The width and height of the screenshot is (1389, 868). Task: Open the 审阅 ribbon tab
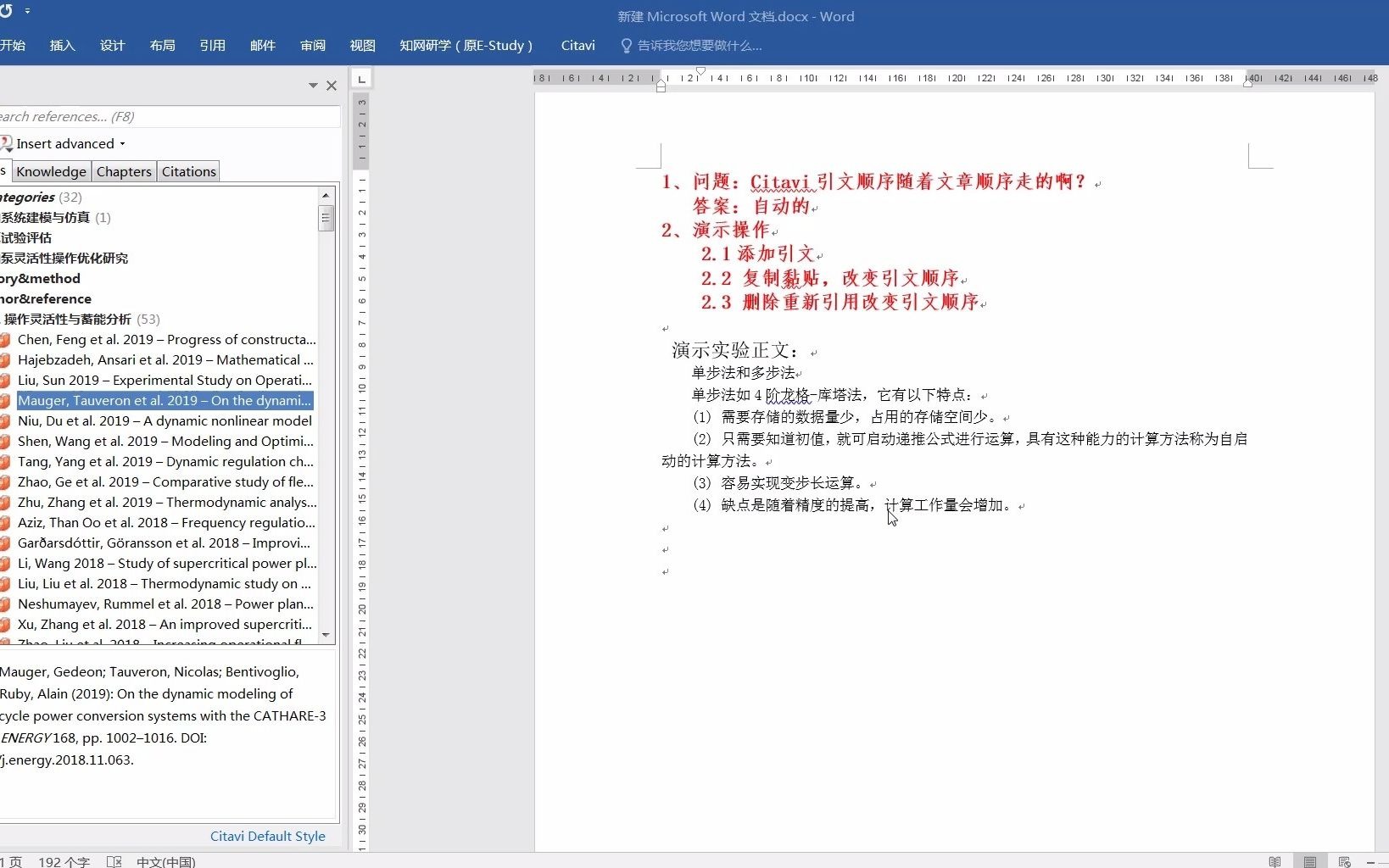click(313, 46)
